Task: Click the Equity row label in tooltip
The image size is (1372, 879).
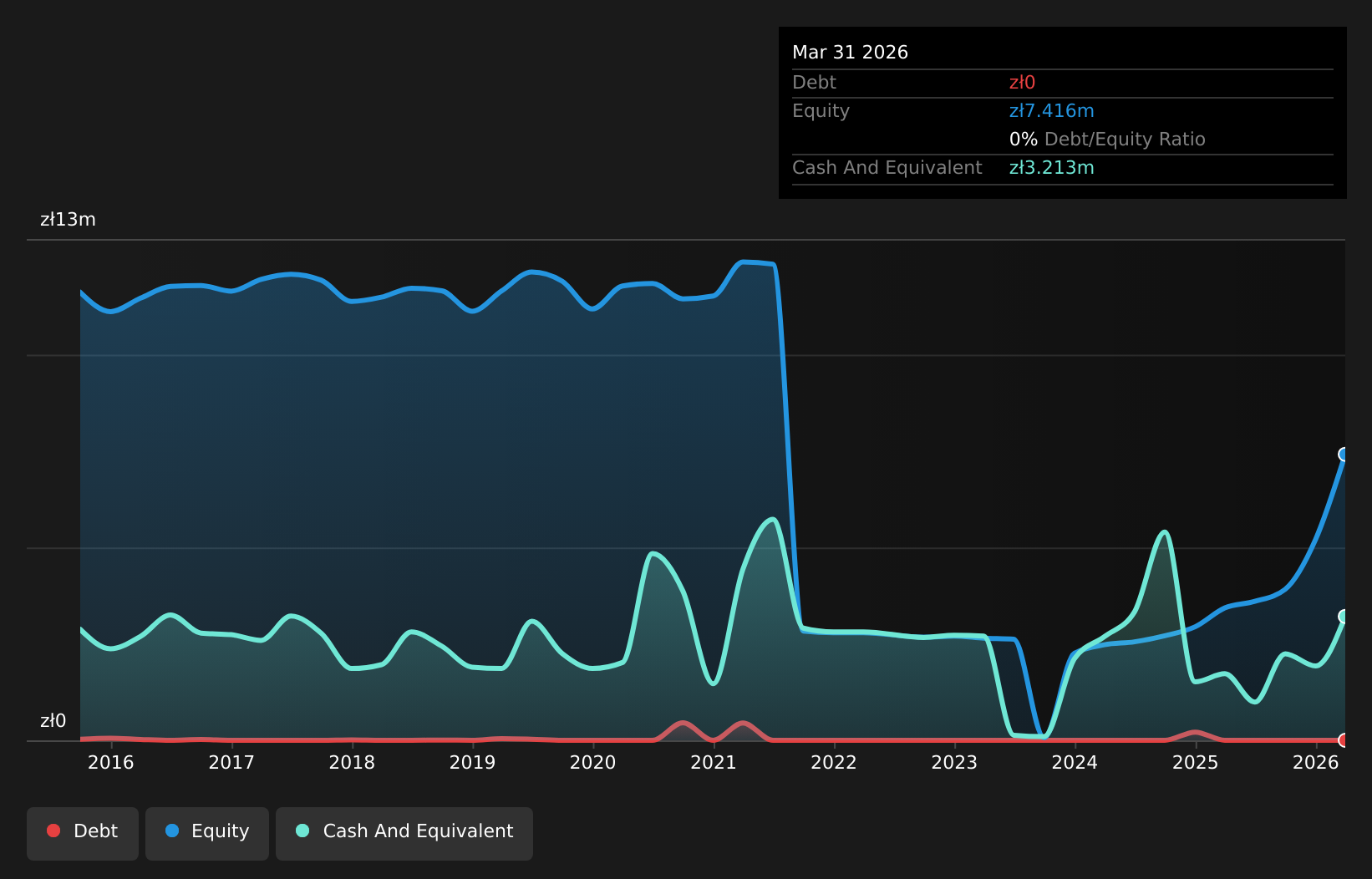Action: click(821, 111)
